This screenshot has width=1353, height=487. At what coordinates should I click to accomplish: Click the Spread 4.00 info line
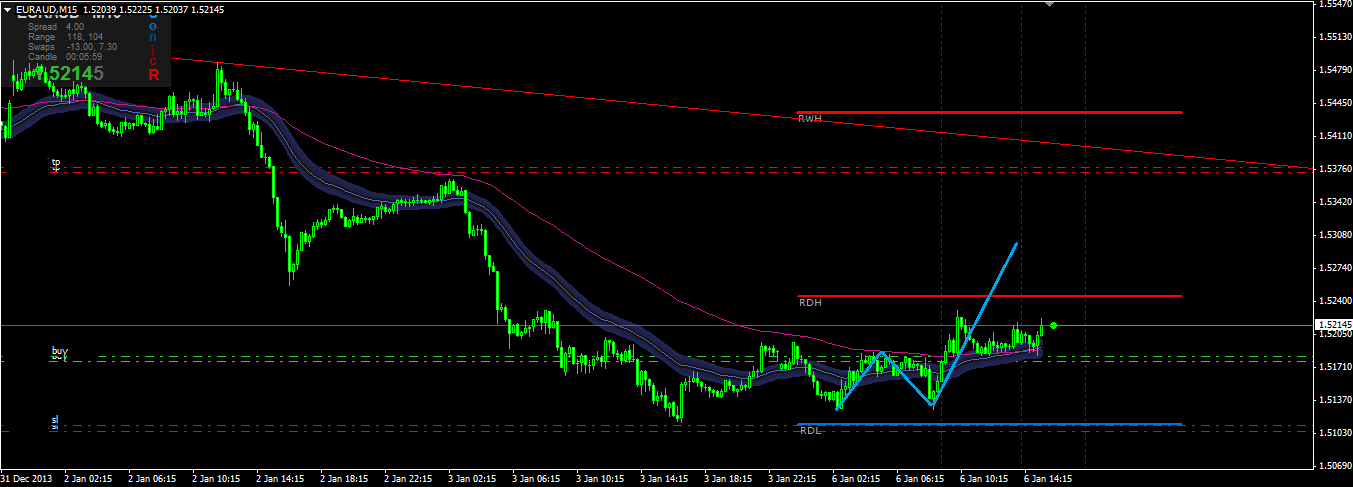point(57,27)
